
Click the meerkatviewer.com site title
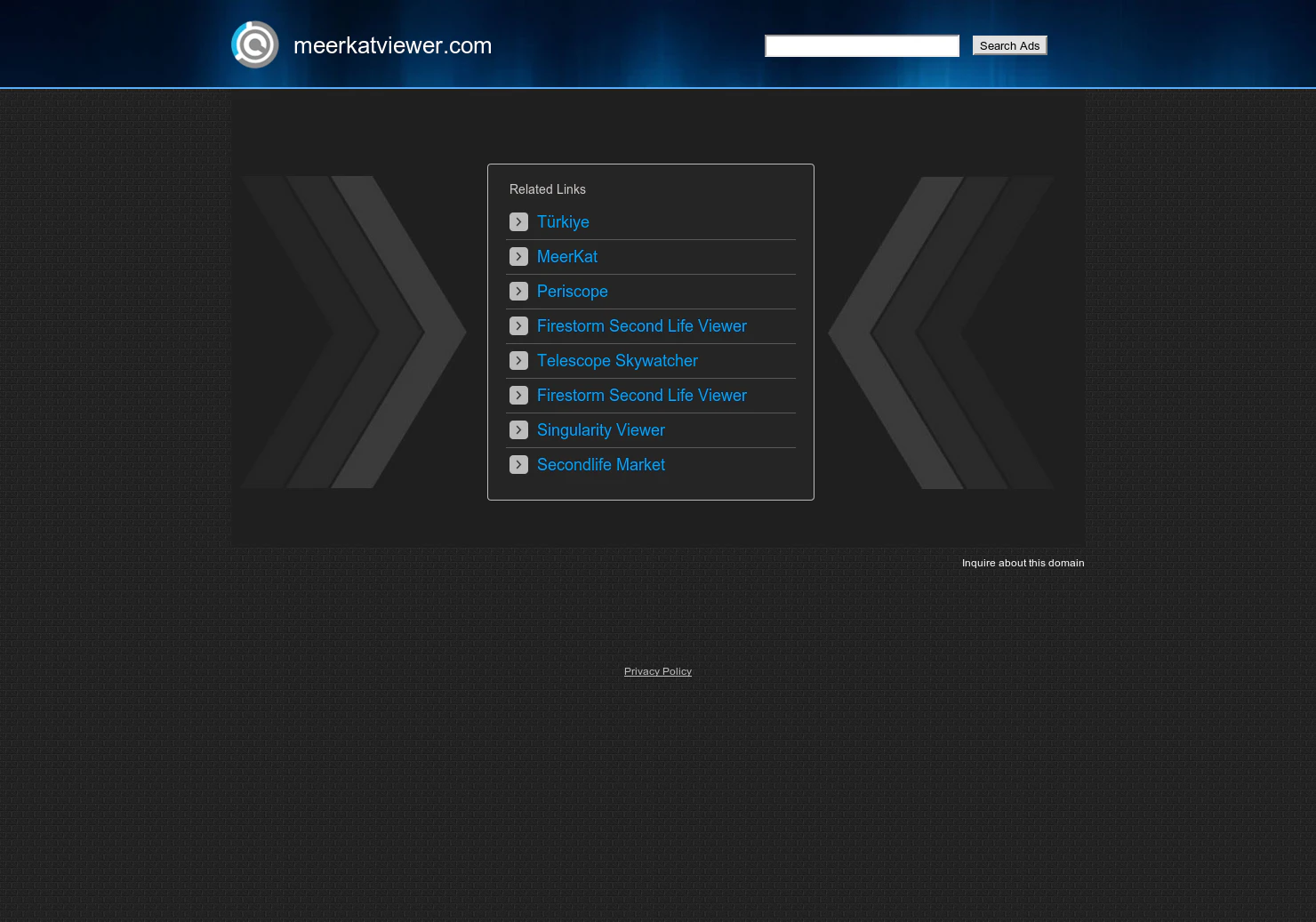(392, 45)
